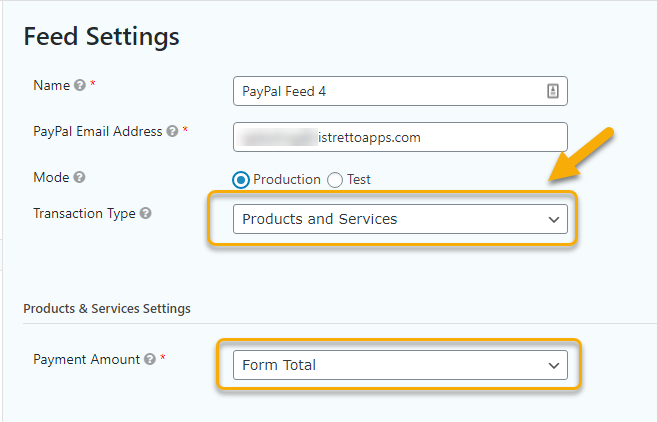
Task: Open the Products and Services transaction type dropdown
Action: [x=400, y=219]
